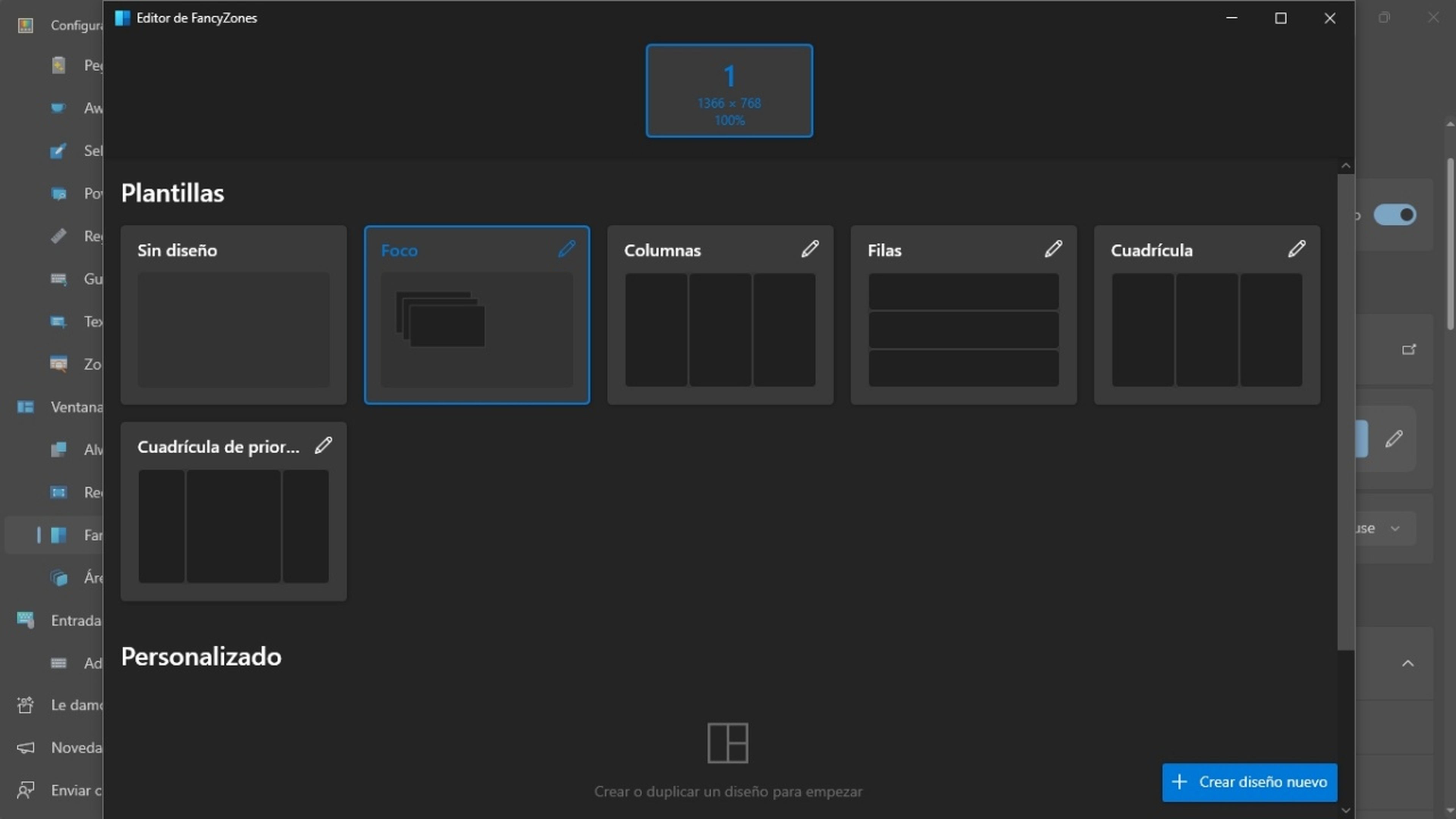Click the Always On Top sidebar icon
Viewport: 1456px width, 819px height.
(58, 449)
